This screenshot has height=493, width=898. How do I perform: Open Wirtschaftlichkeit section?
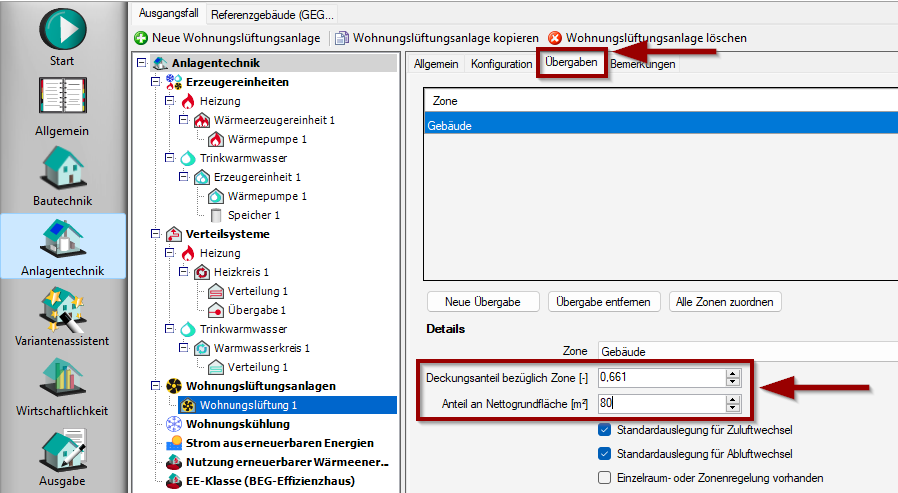(x=62, y=387)
